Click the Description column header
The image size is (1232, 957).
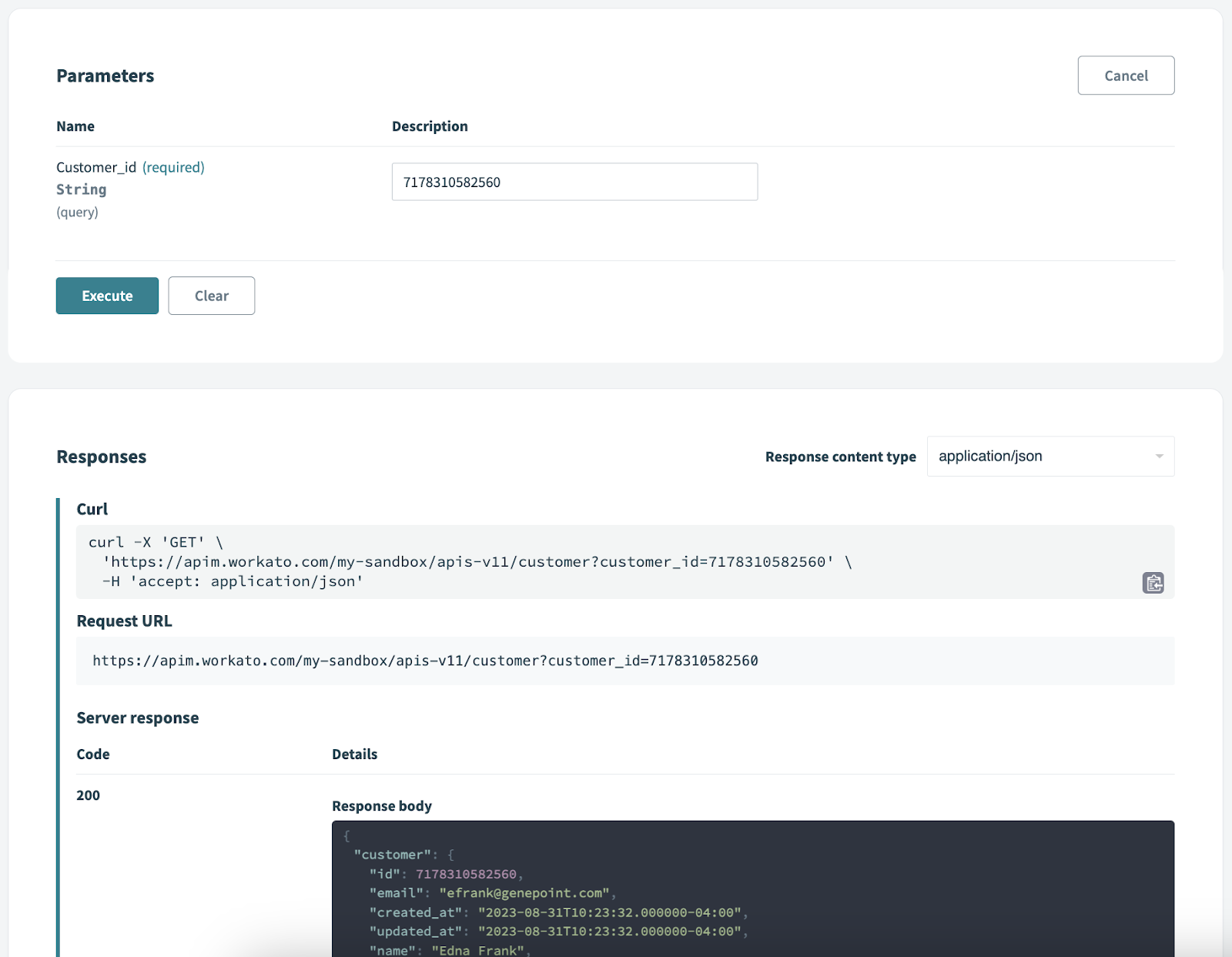coord(430,125)
